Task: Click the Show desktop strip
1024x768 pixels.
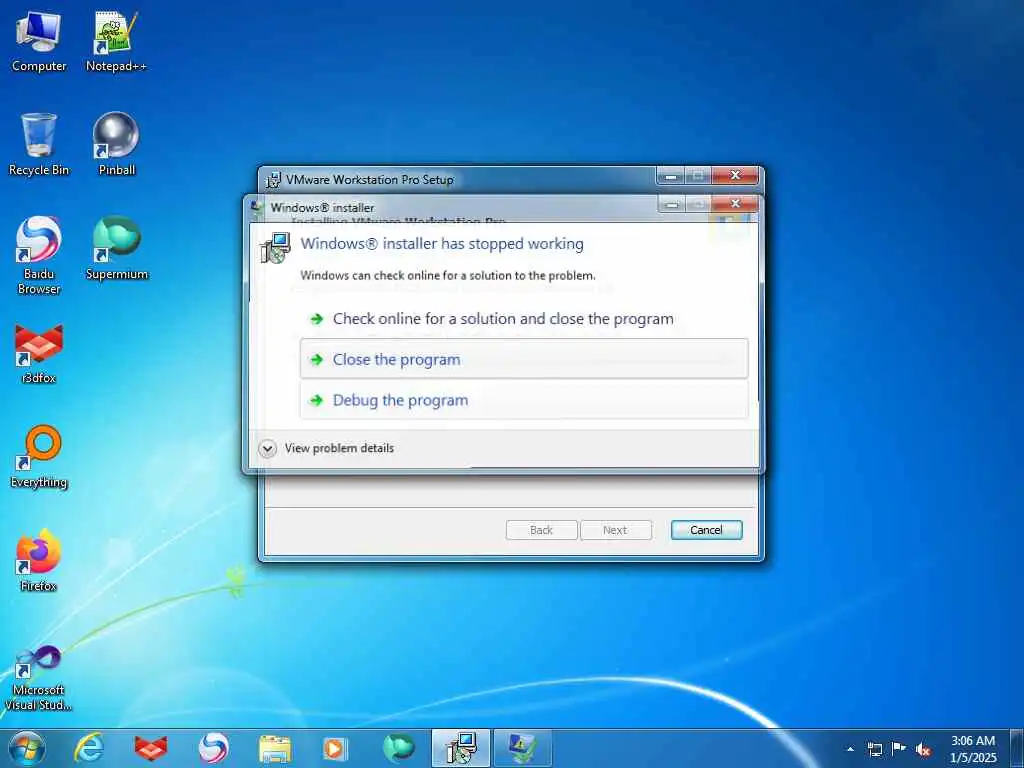Action: pyautogui.click(x=1017, y=749)
